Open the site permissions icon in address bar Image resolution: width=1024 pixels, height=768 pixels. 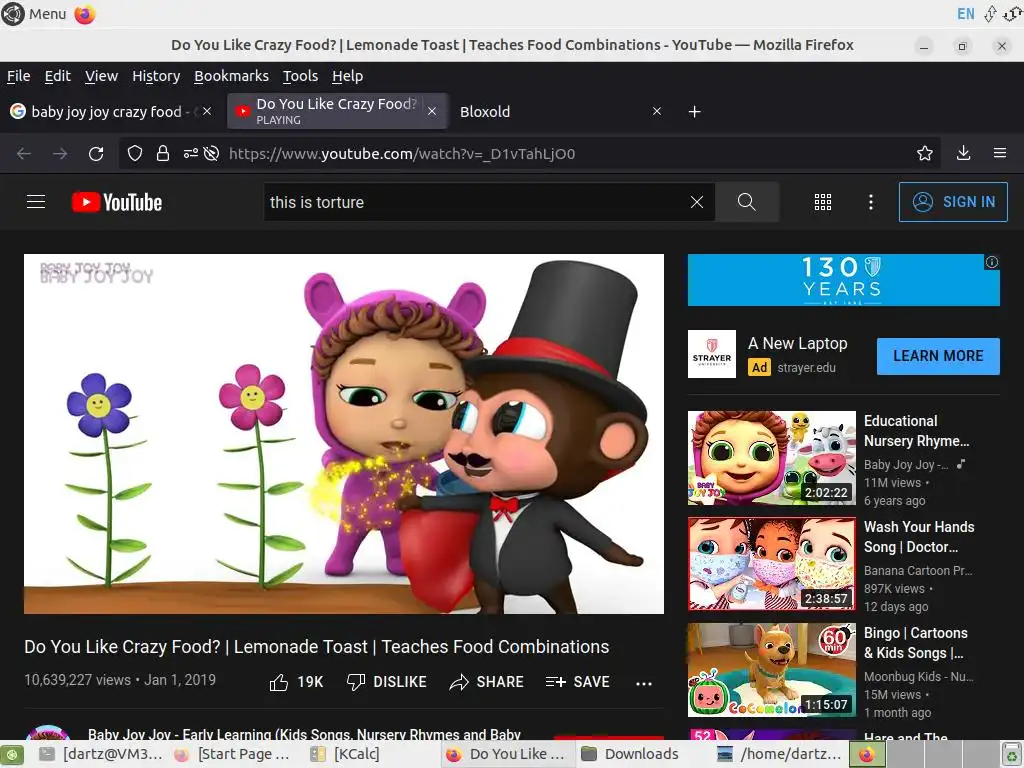tap(191, 153)
